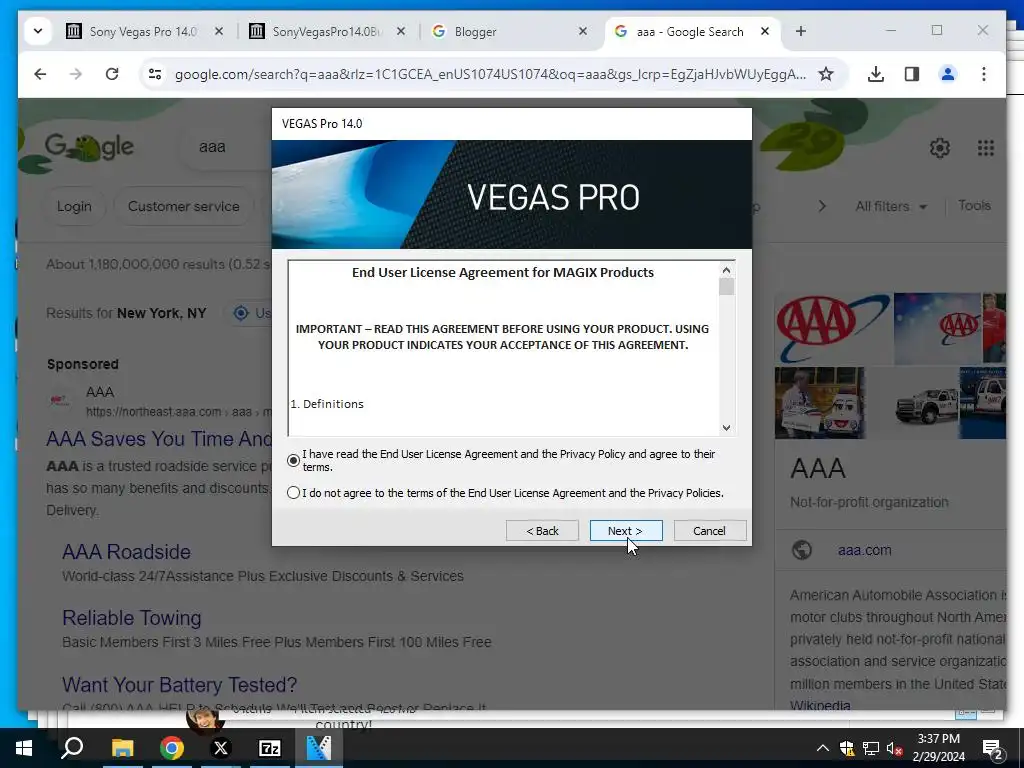
Task: Open the Chrome profile avatar
Action: coord(948,74)
